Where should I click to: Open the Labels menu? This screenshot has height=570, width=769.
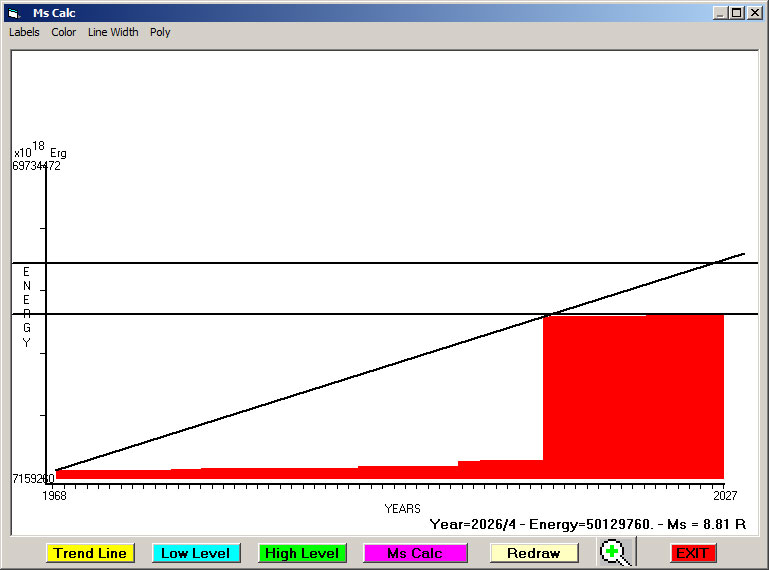24,32
